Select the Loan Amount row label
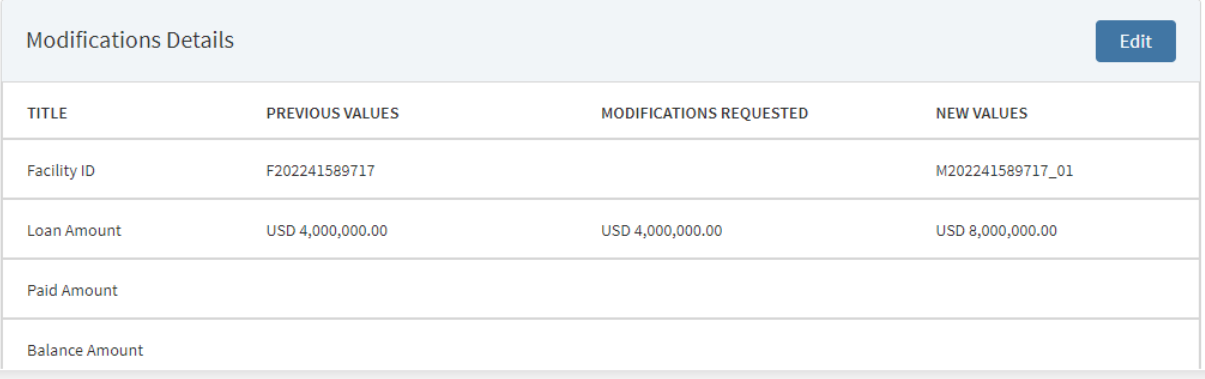Image resolution: width=1205 pixels, height=379 pixels. tap(72, 230)
